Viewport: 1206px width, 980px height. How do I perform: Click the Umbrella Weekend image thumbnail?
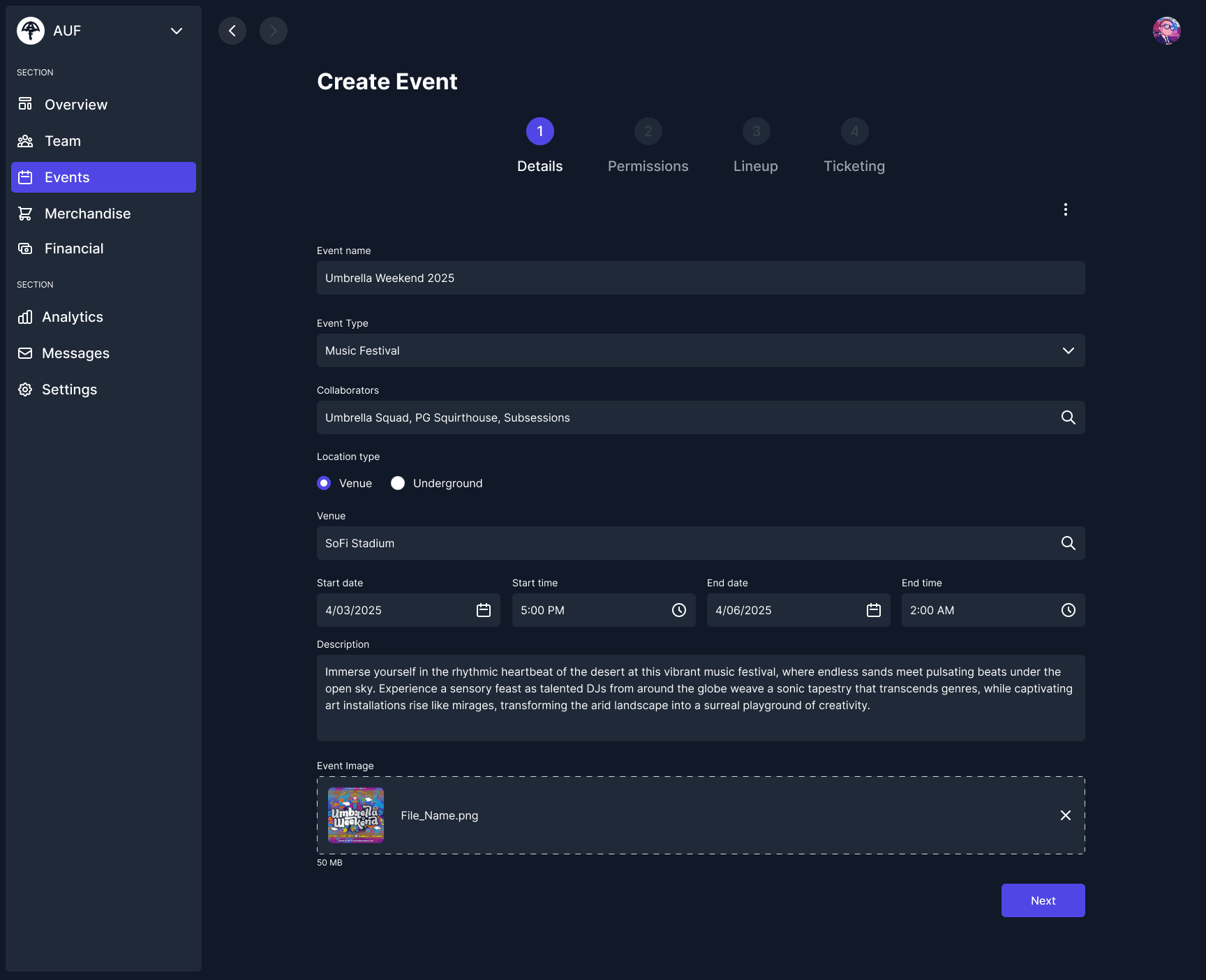[x=356, y=815]
